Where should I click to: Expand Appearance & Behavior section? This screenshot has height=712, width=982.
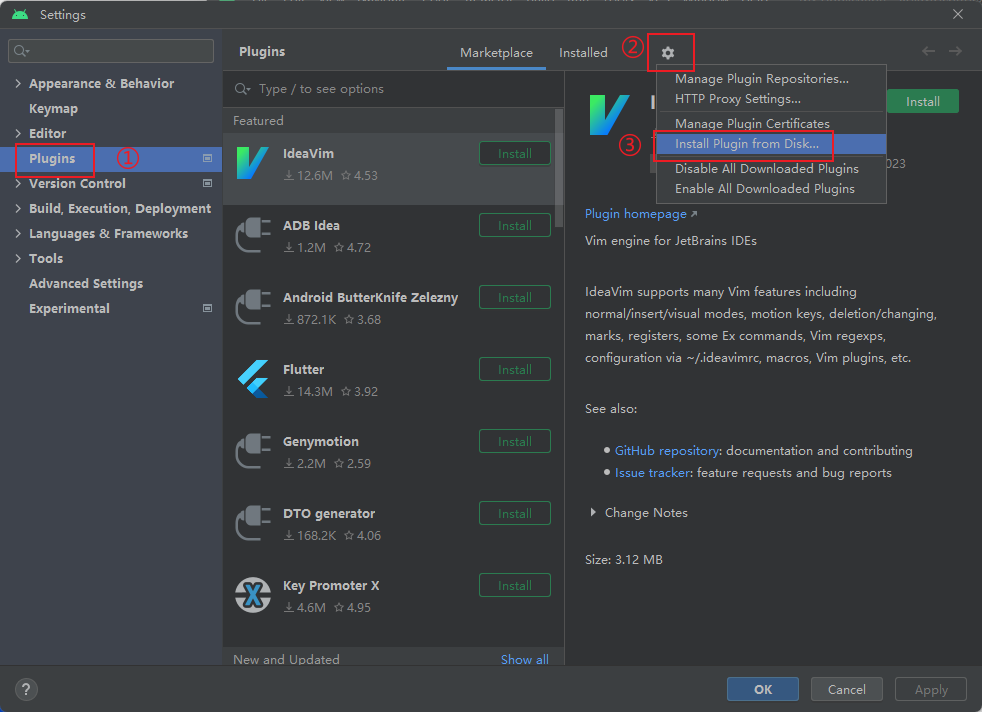(18, 83)
